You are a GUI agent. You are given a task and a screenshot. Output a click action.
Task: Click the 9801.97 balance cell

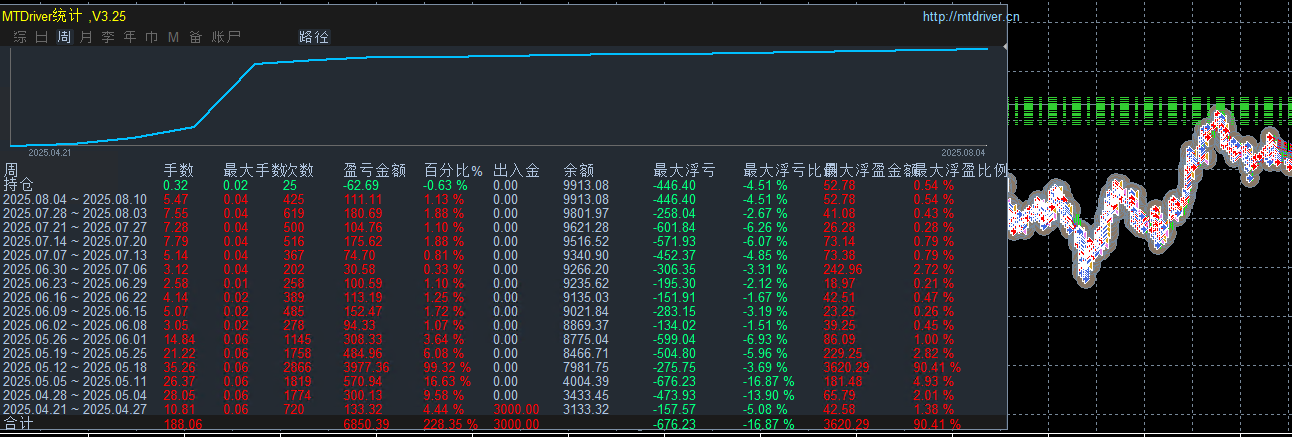tap(586, 213)
